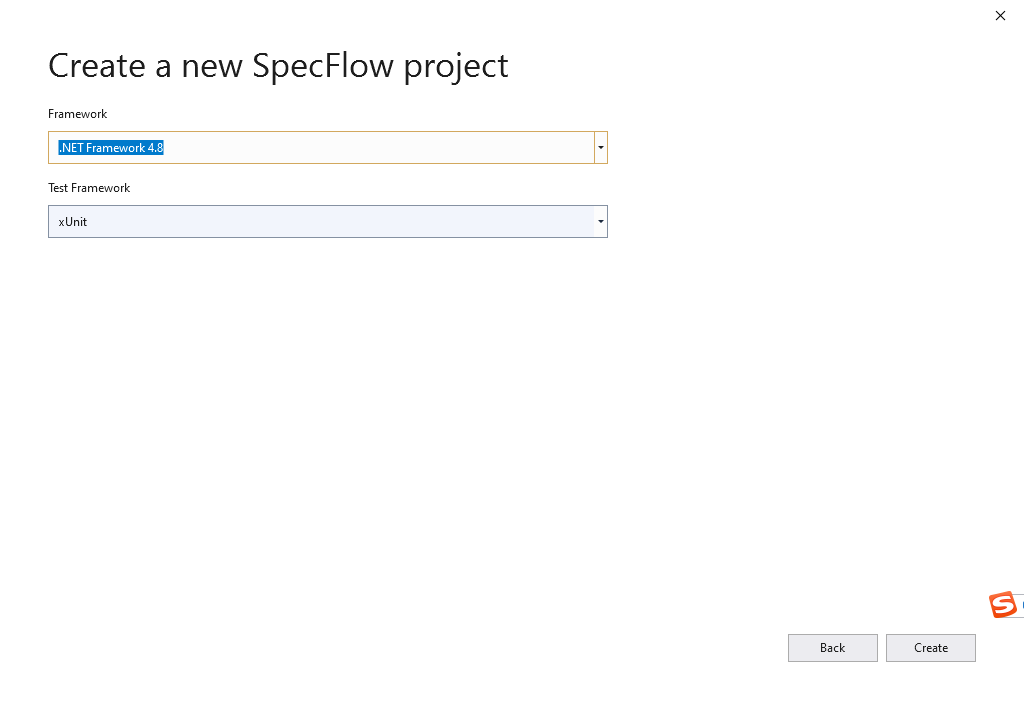Pick a different .NET Framework version
Image resolution: width=1024 pixels, height=710 pixels.
point(600,147)
